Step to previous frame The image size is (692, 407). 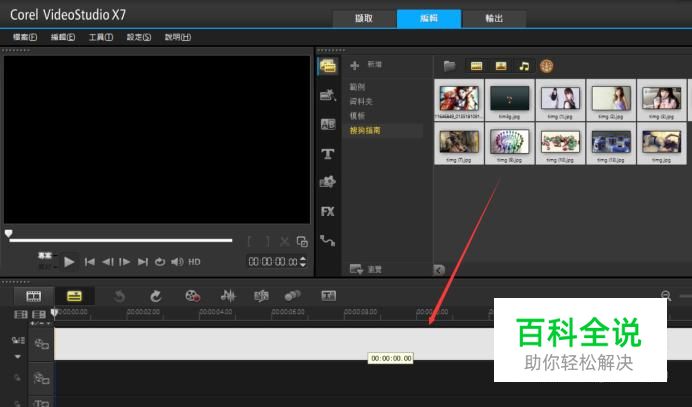point(108,262)
